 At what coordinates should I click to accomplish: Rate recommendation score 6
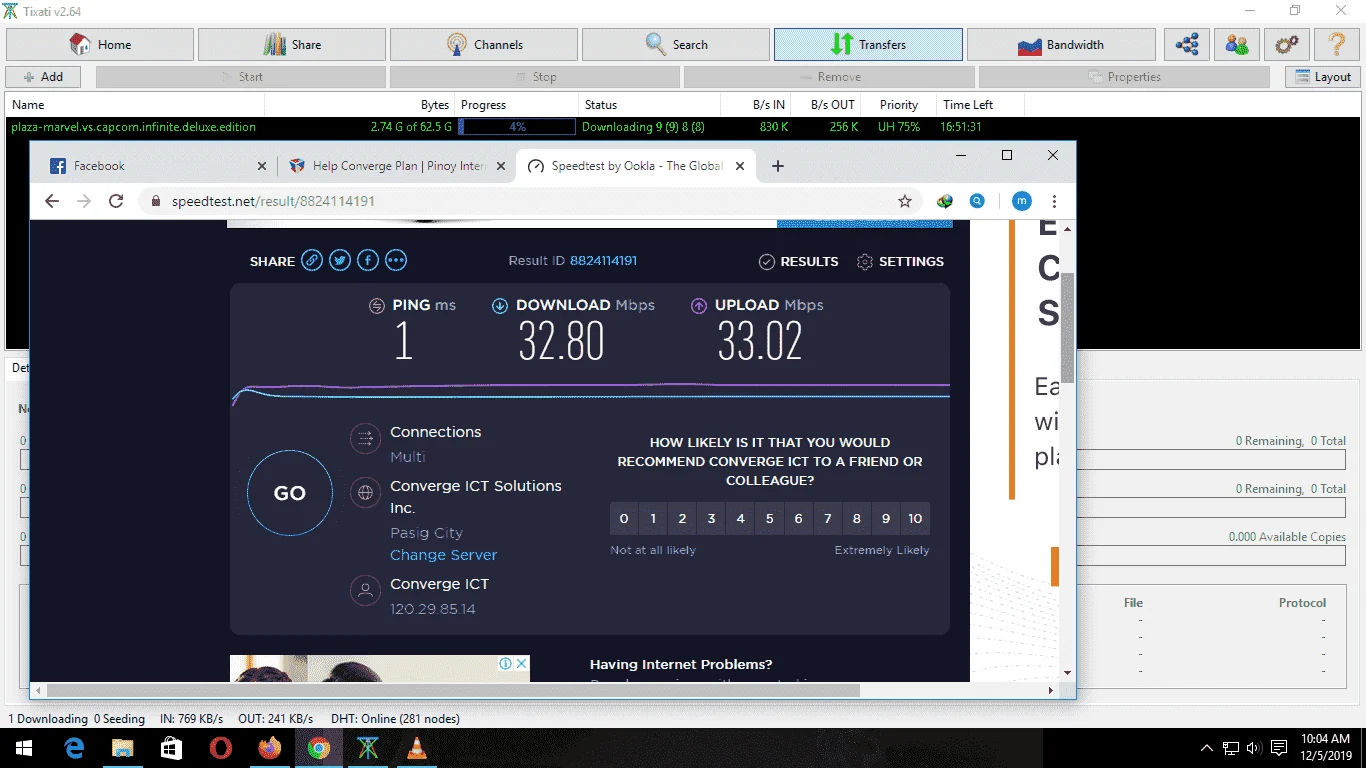799,518
